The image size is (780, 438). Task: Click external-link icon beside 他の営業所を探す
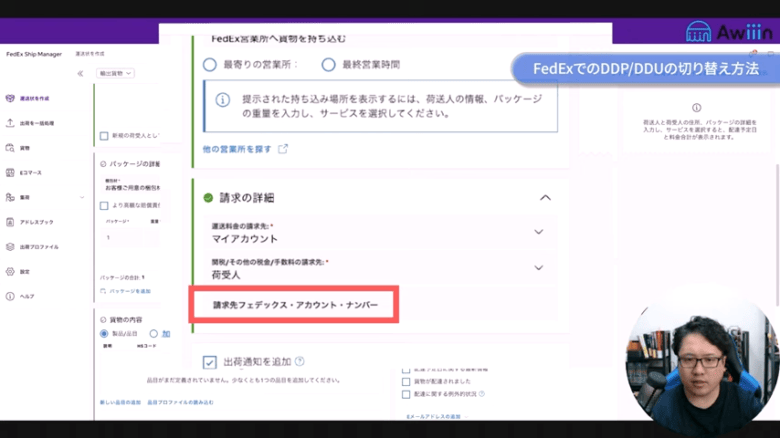(x=283, y=149)
